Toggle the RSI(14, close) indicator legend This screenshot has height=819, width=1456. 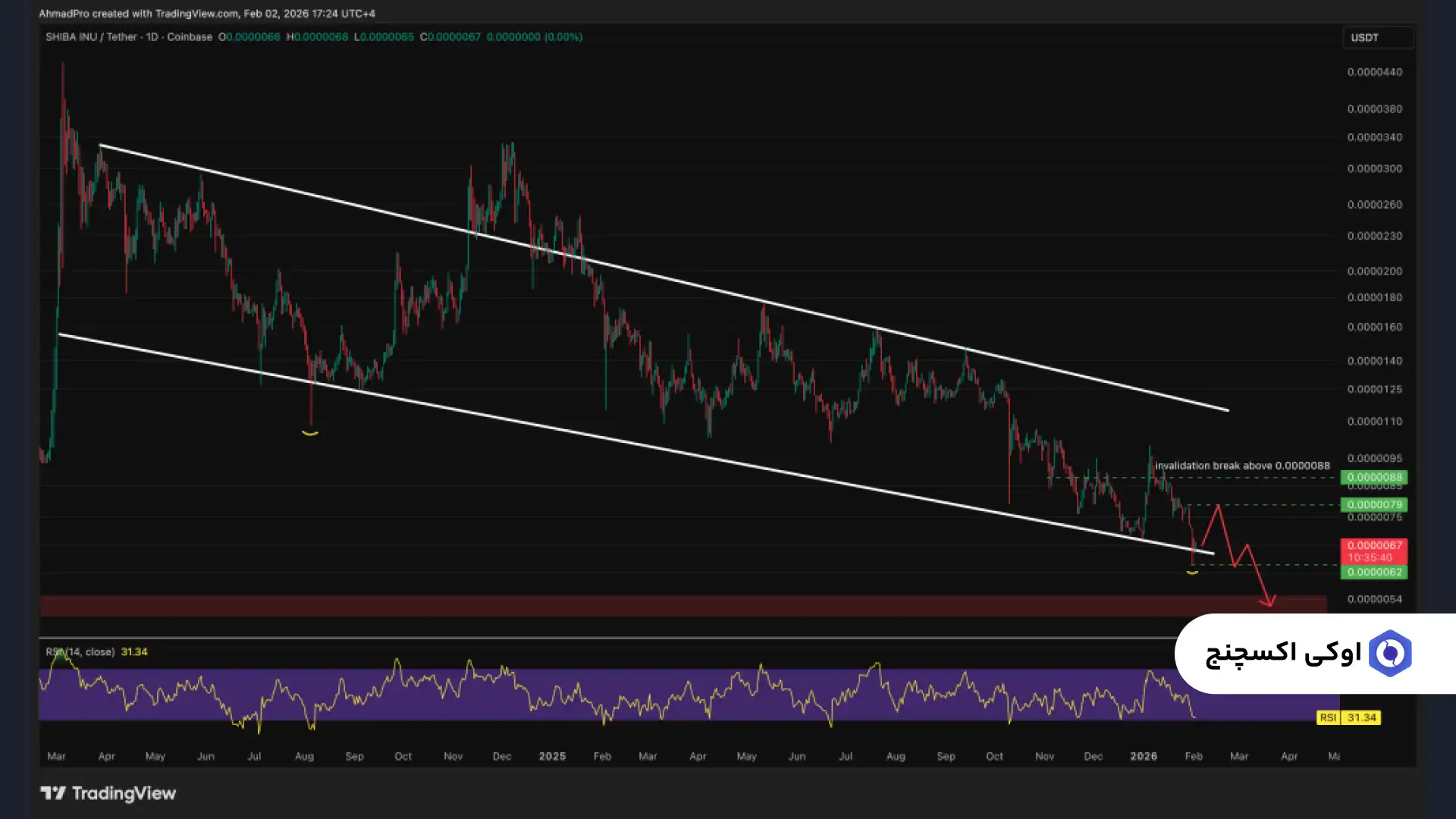click(80, 651)
